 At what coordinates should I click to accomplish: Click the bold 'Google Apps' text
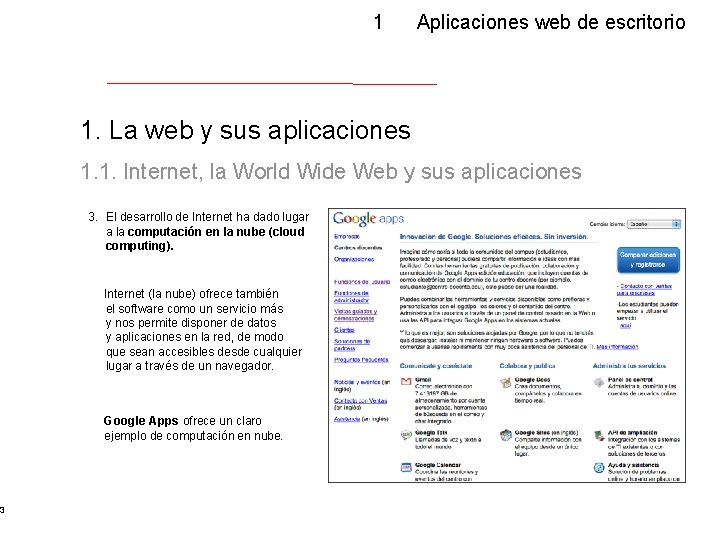click(x=141, y=421)
